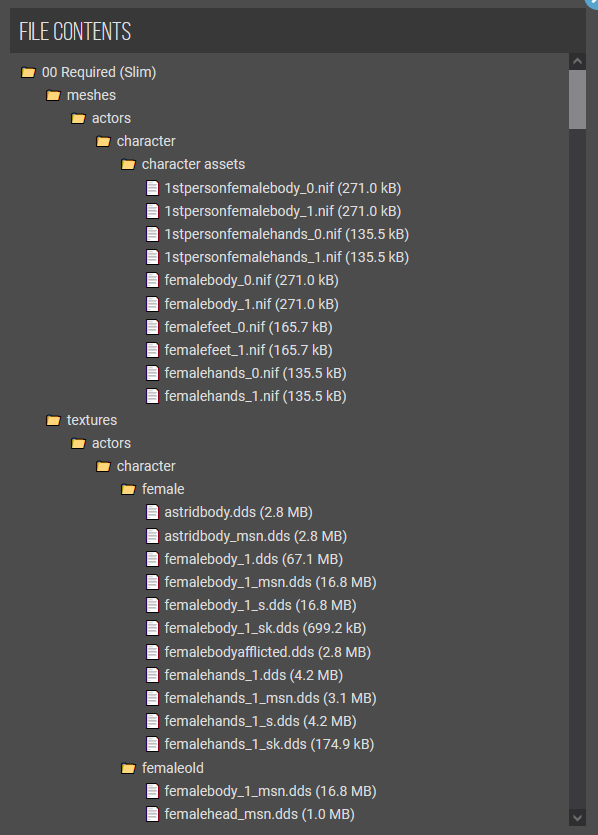
Task: Click the textures folder icon
Action: [53, 420]
